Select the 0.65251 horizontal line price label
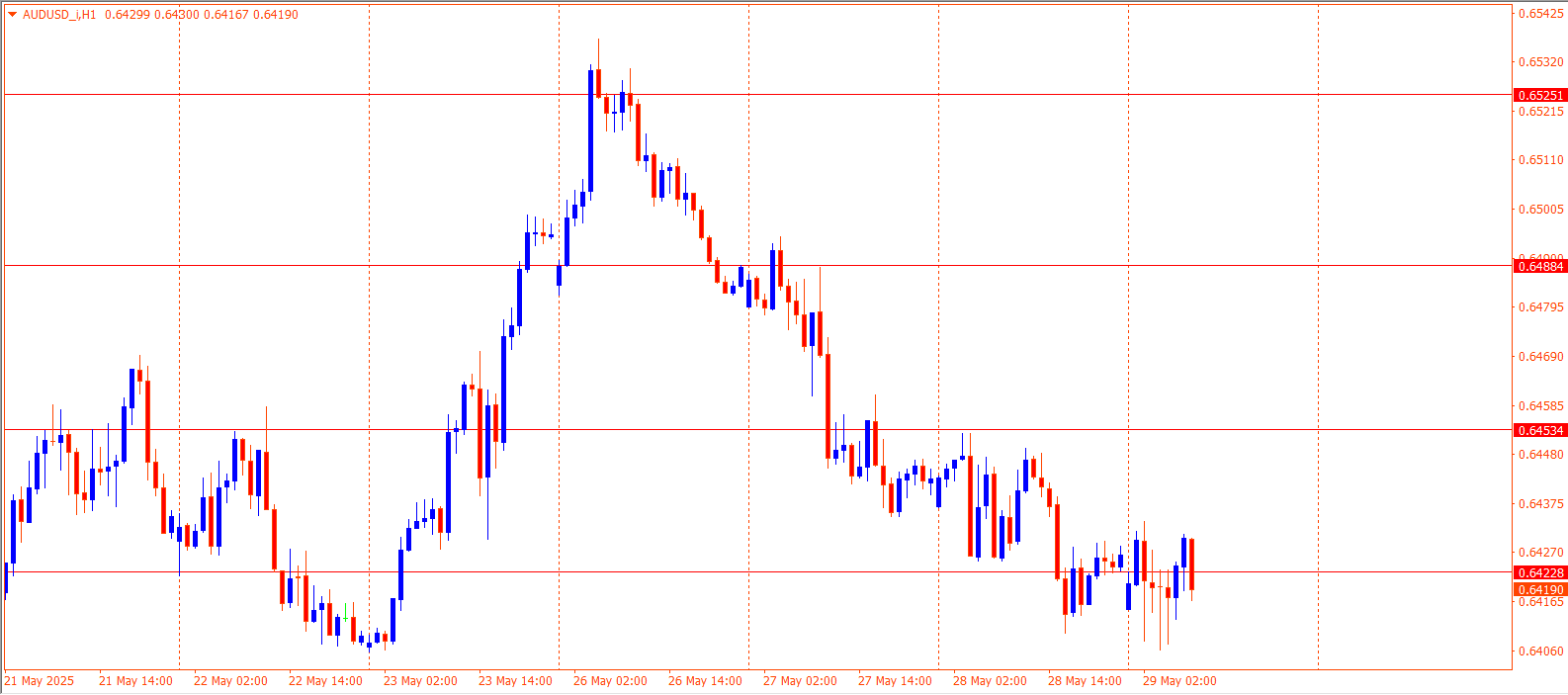Image resolution: width=1568 pixels, height=695 pixels. [1540, 96]
